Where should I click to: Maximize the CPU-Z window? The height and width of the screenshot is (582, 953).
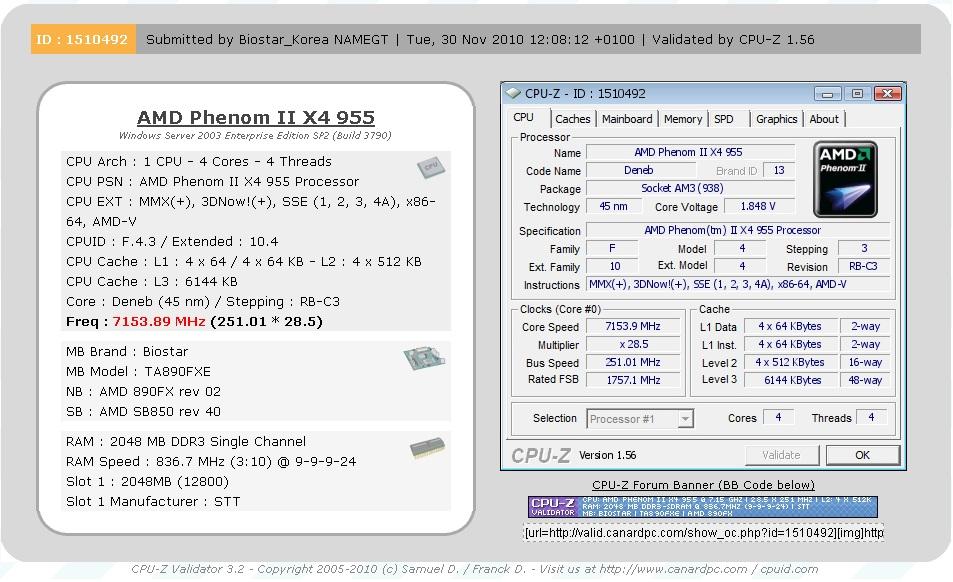click(x=857, y=94)
